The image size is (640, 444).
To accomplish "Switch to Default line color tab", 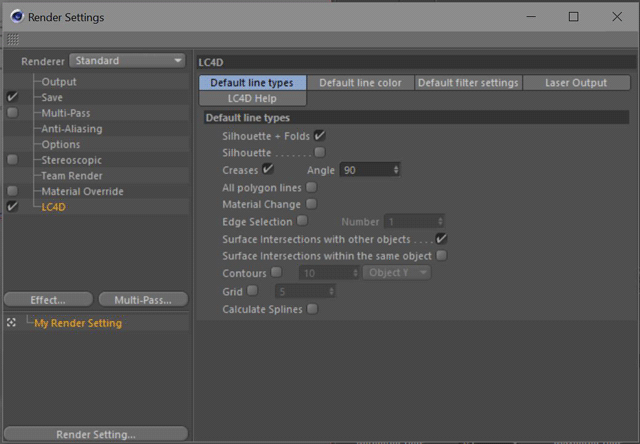I will pyautogui.click(x=360, y=82).
